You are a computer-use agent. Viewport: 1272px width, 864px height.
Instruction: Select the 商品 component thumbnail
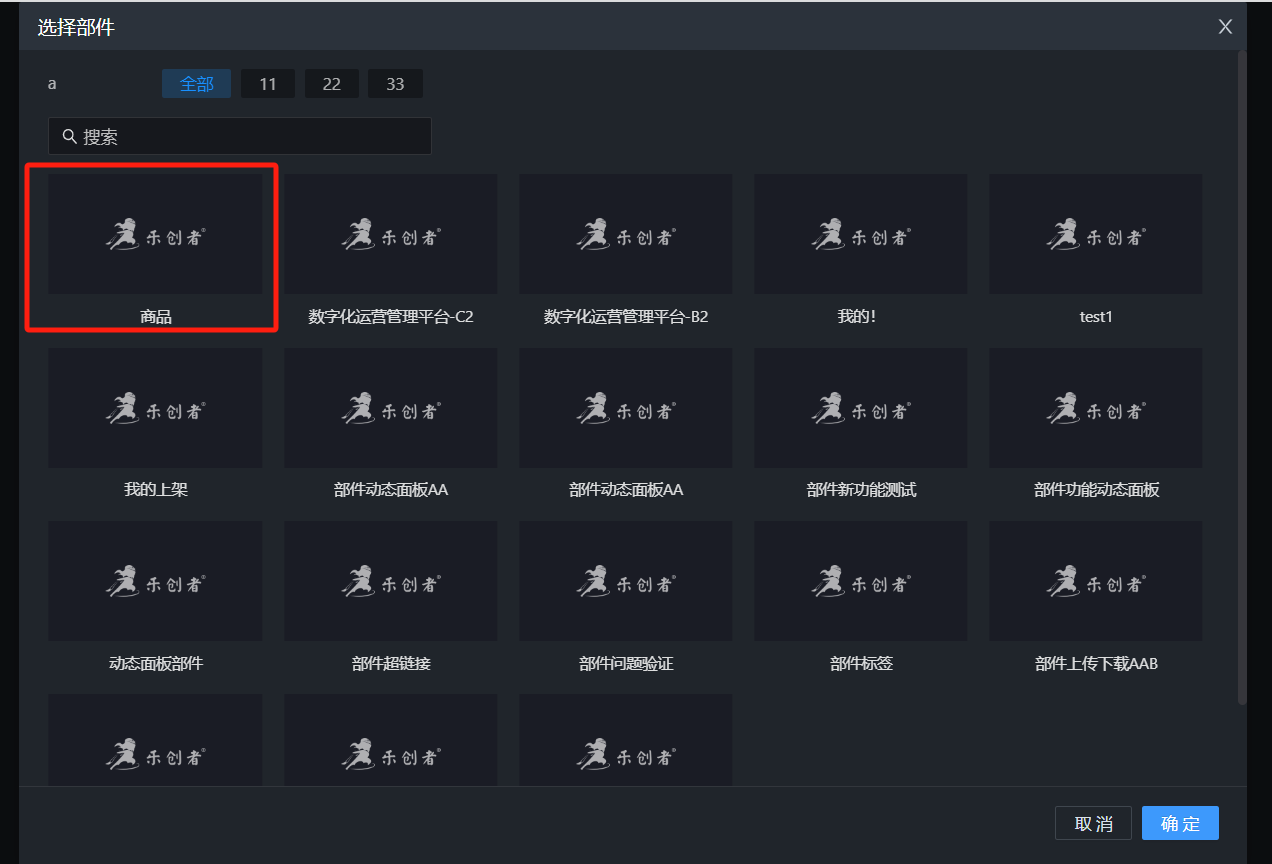click(155, 235)
